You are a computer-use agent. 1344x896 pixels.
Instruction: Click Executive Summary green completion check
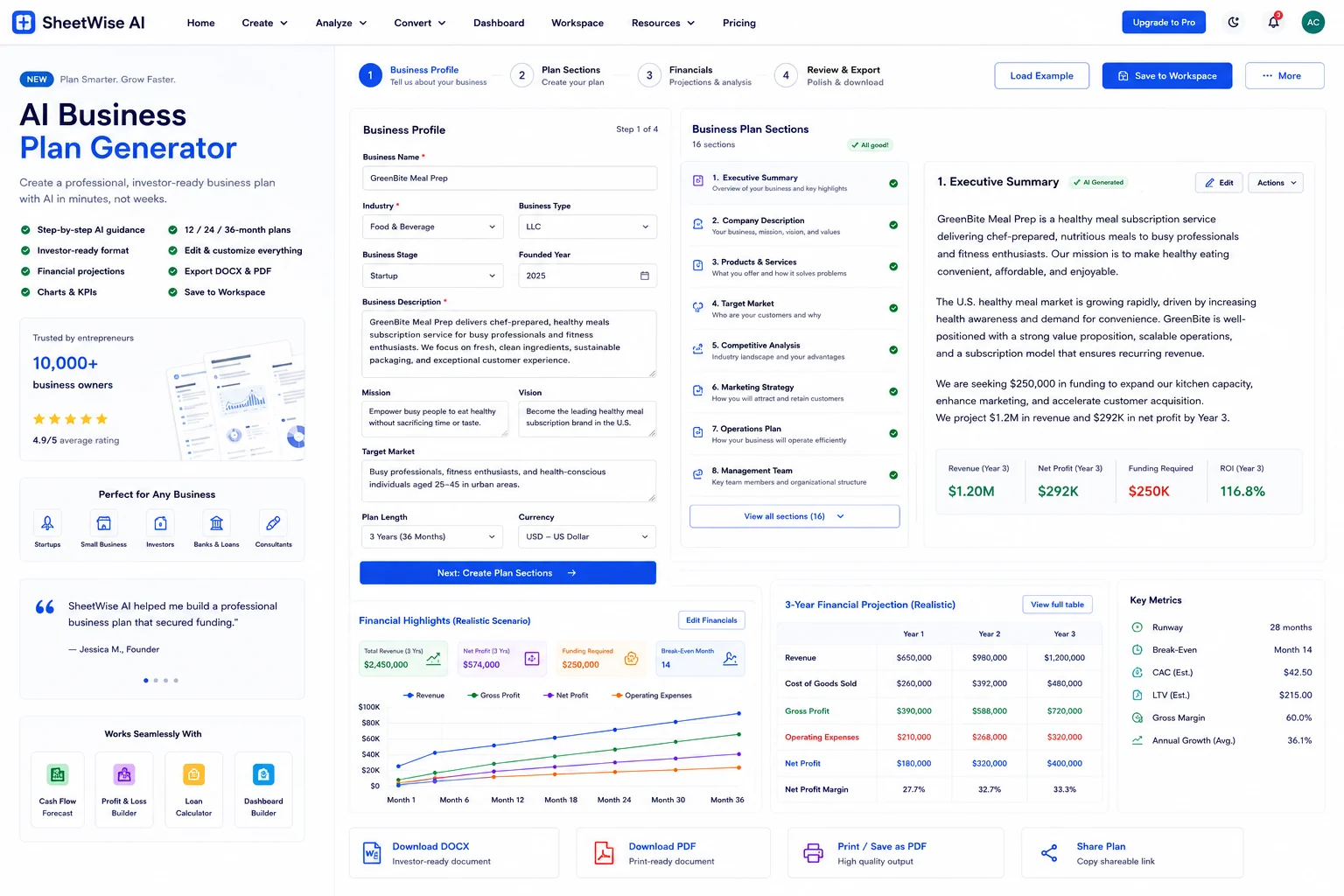[x=893, y=184]
